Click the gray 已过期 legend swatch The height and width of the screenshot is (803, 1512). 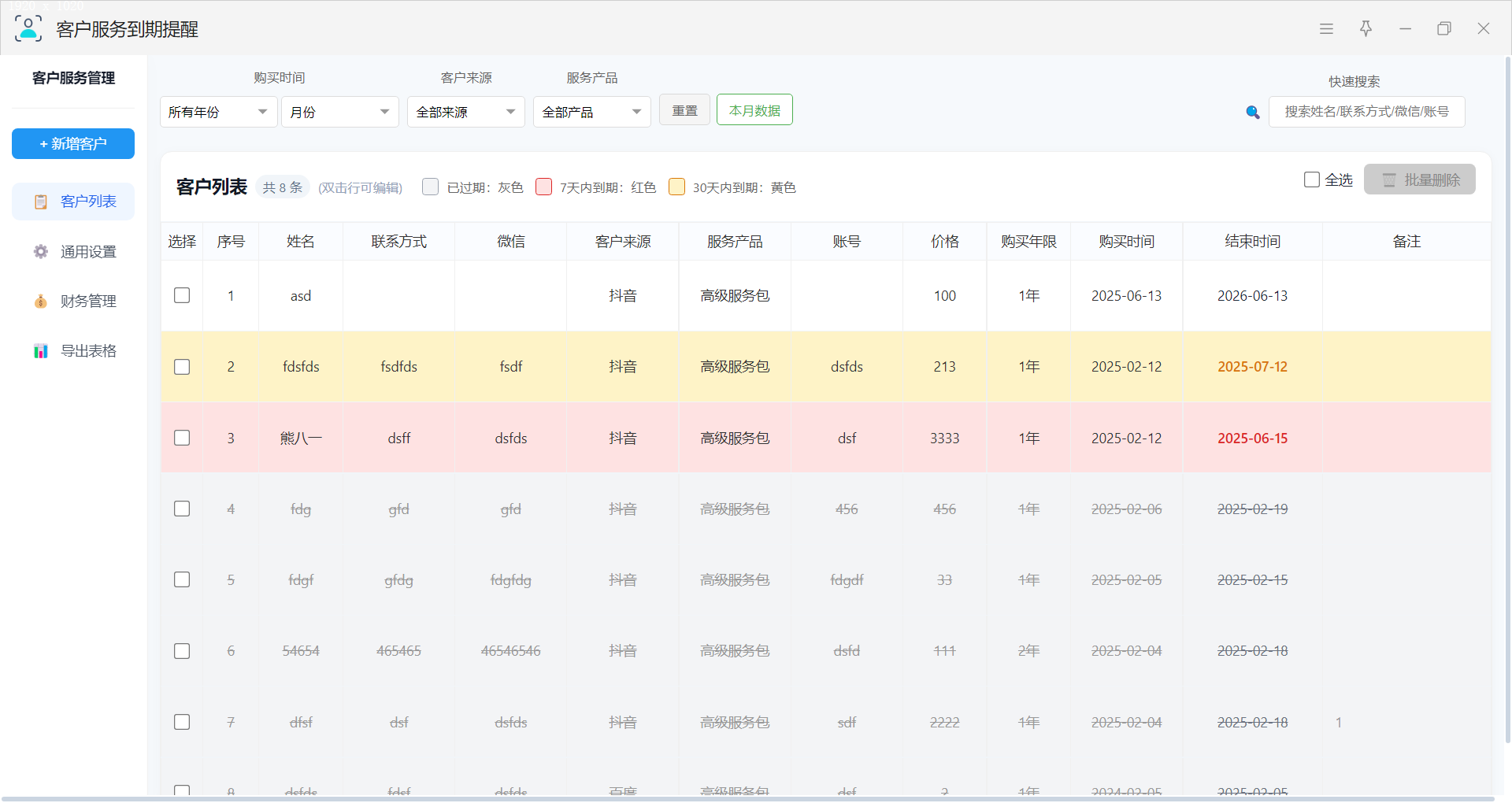click(x=430, y=187)
